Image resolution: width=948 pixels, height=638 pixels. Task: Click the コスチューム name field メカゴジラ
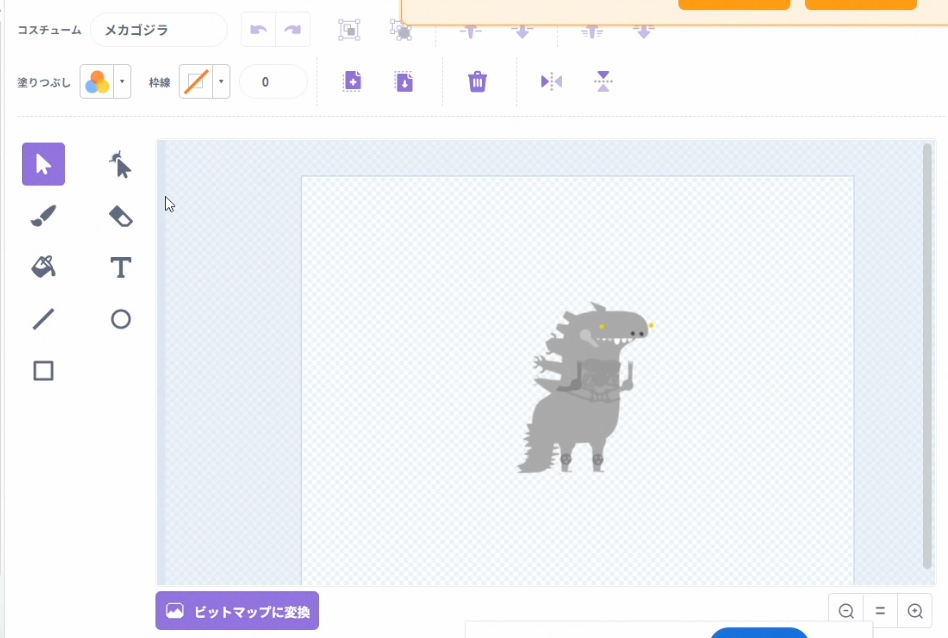point(158,30)
